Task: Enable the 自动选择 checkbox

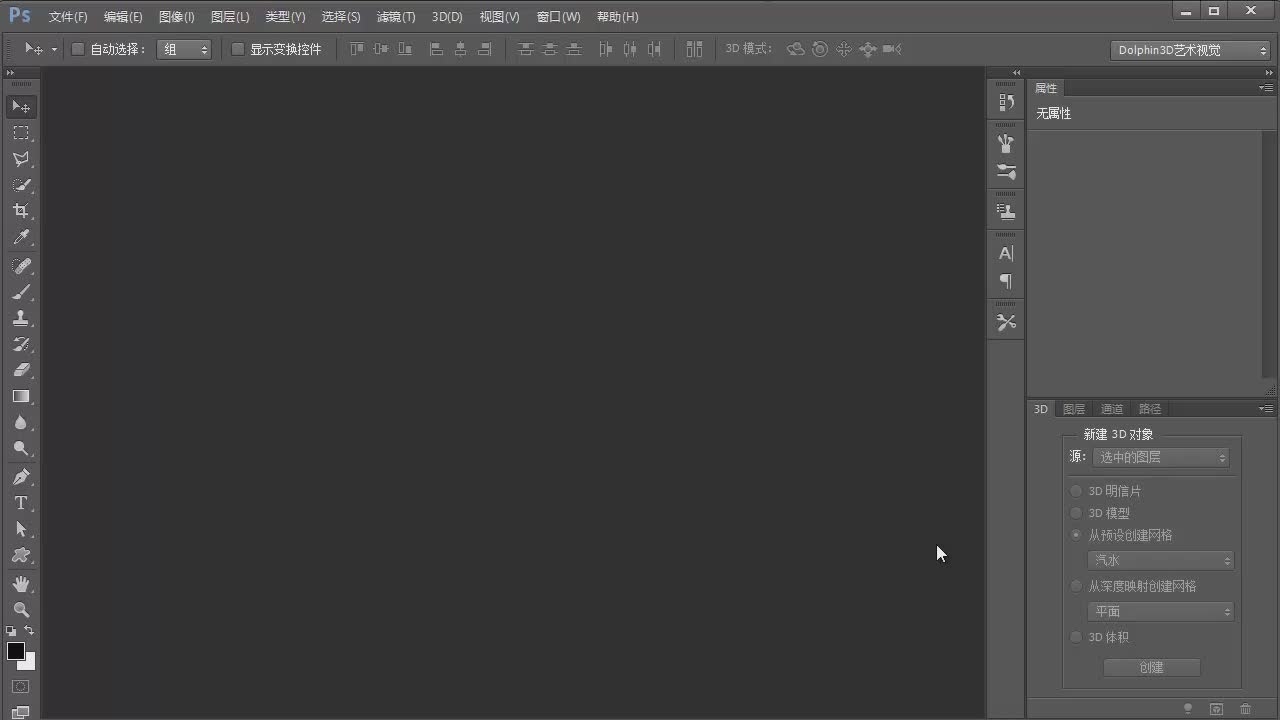Action: [78, 49]
